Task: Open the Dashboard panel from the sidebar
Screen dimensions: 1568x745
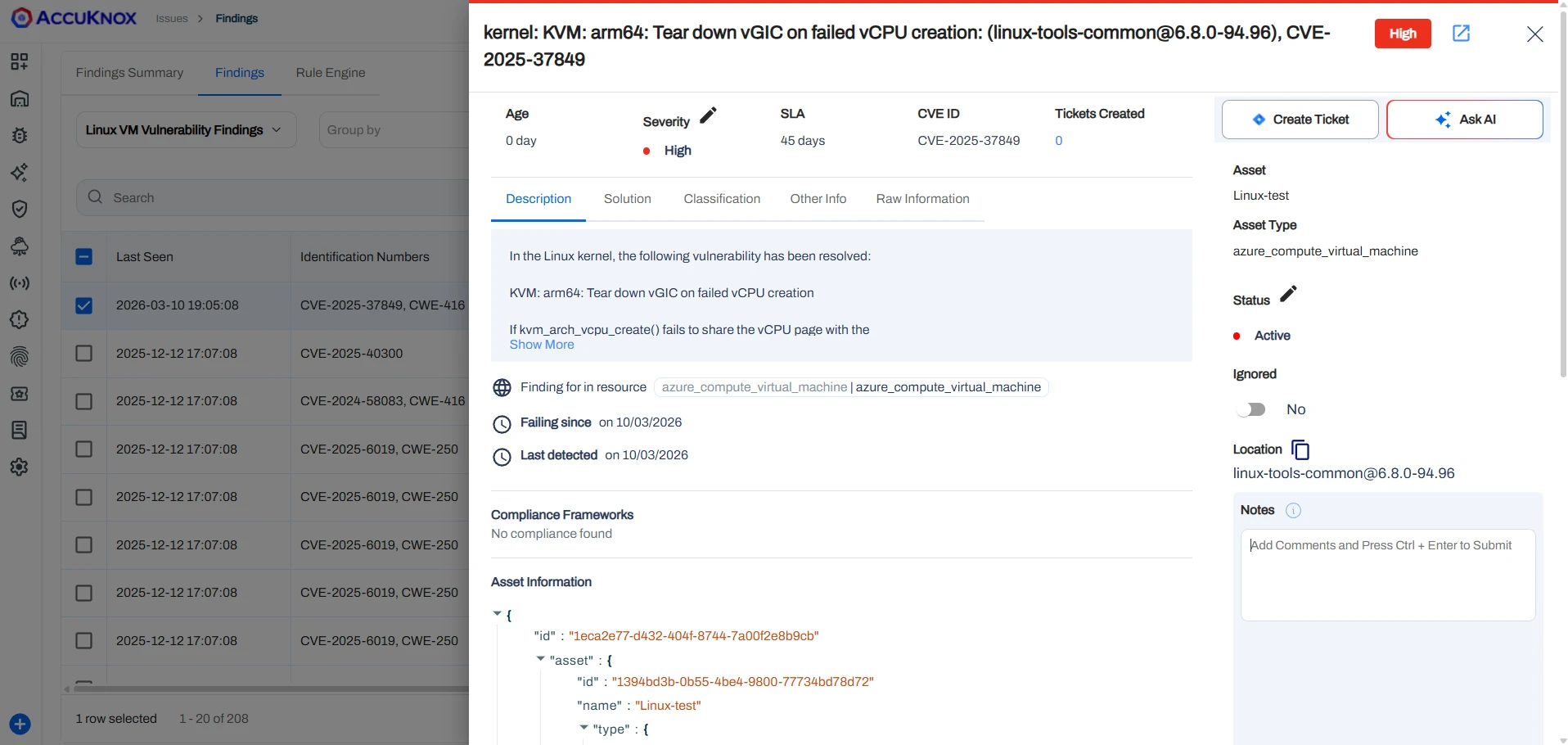Action: [20, 61]
